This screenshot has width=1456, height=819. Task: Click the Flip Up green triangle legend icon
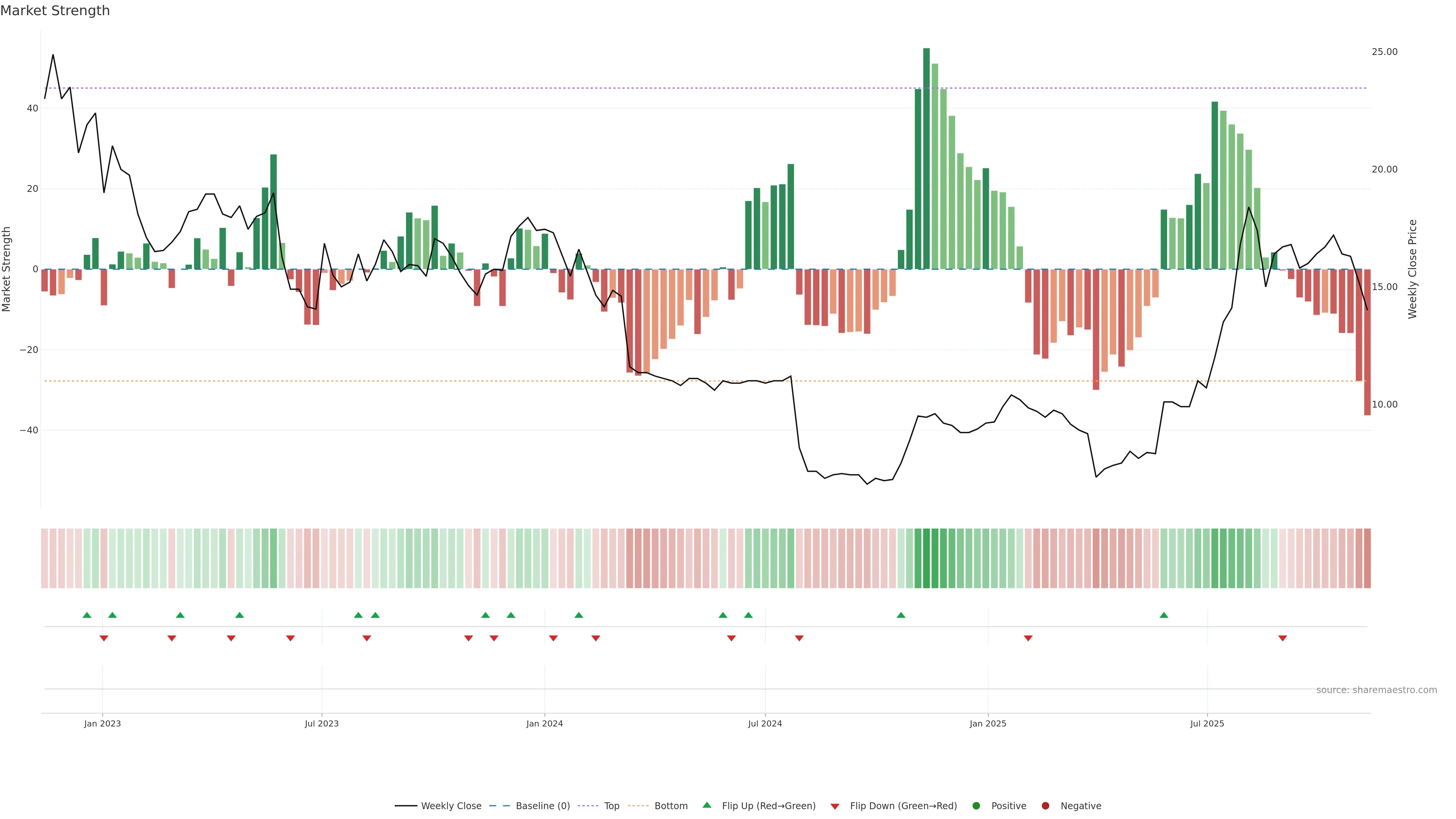[x=706, y=805]
